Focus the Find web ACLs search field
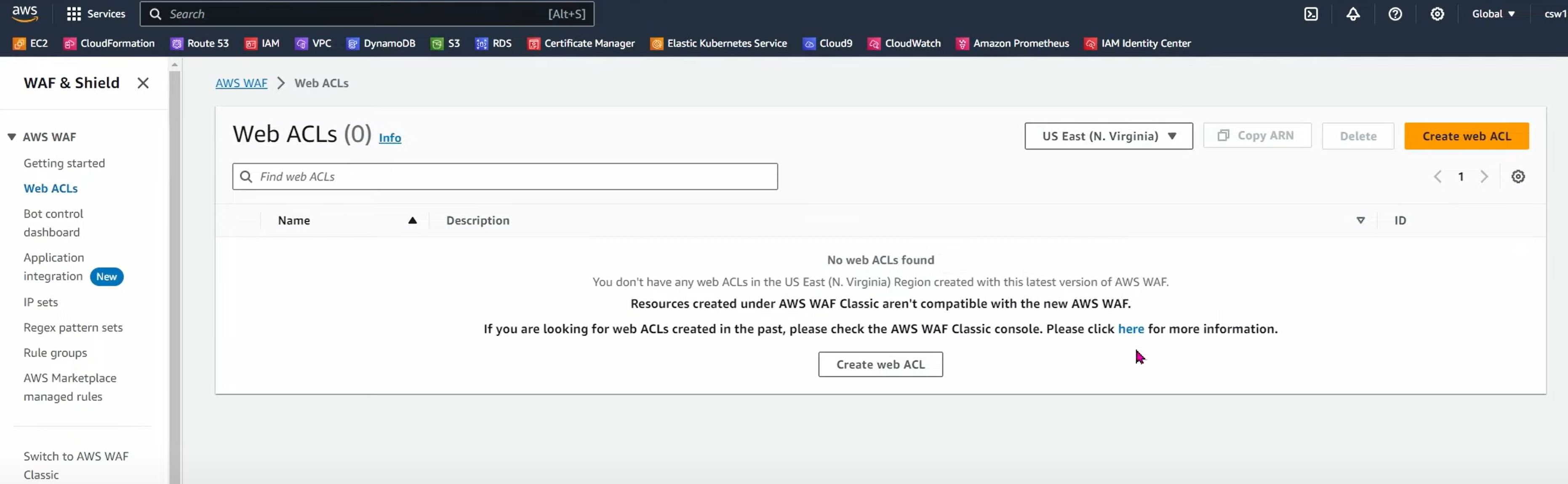Screen dimensions: 1568x484 point(504,176)
